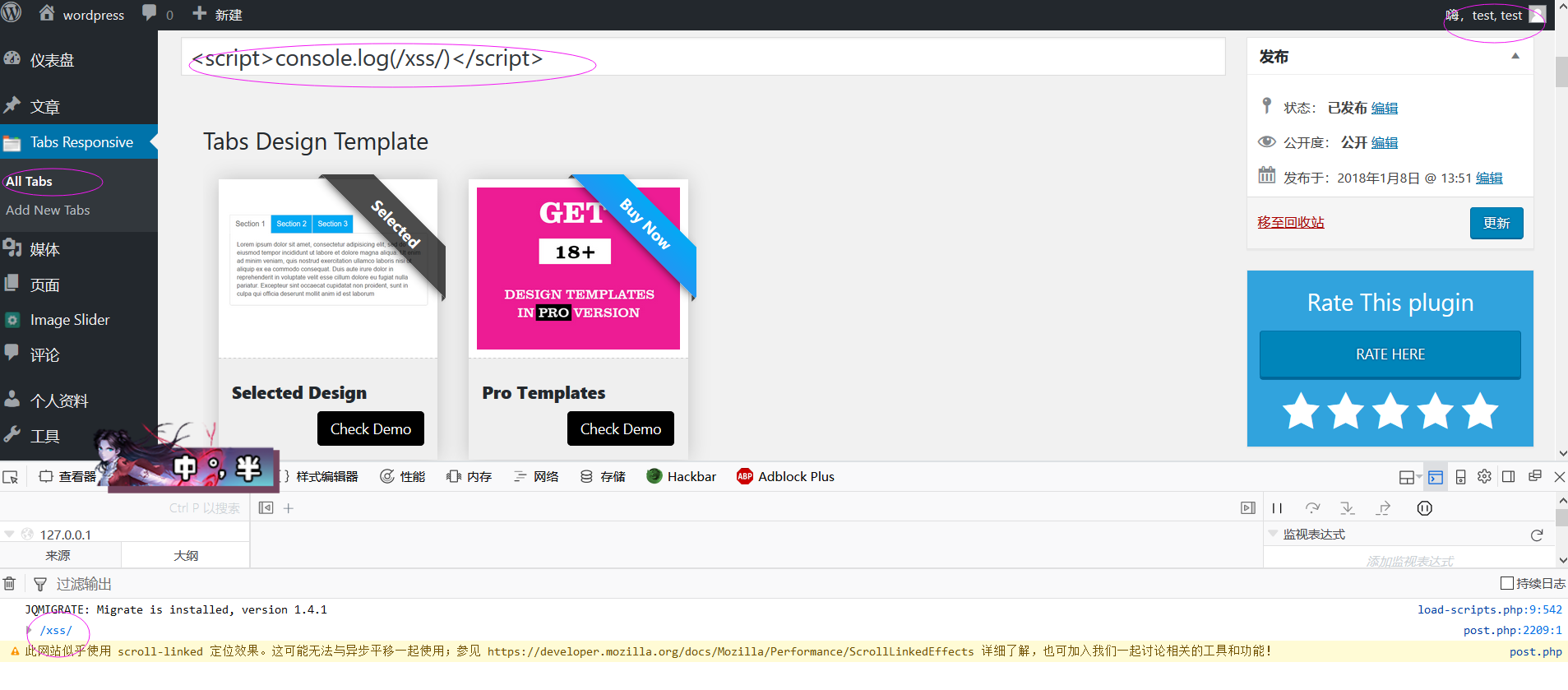
Task: Add a new debugger tab with plus
Action: pyautogui.click(x=289, y=508)
